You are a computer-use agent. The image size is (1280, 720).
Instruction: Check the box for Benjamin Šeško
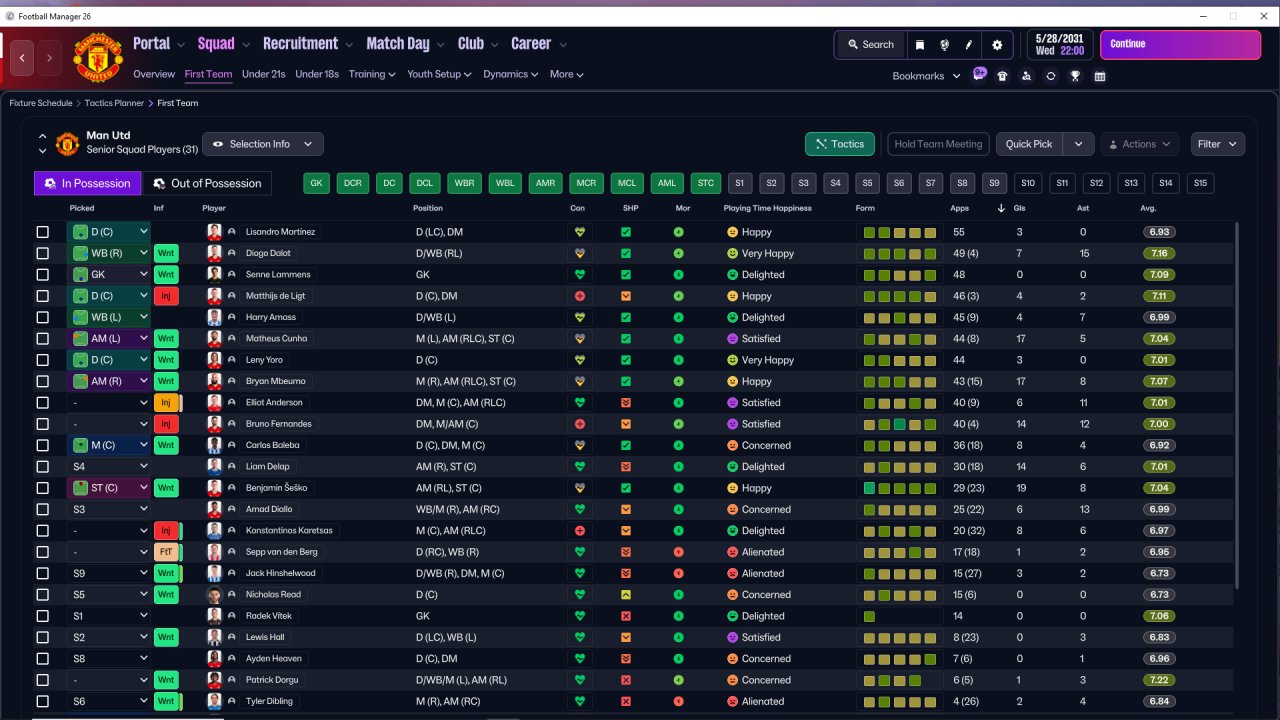click(42, 488)
